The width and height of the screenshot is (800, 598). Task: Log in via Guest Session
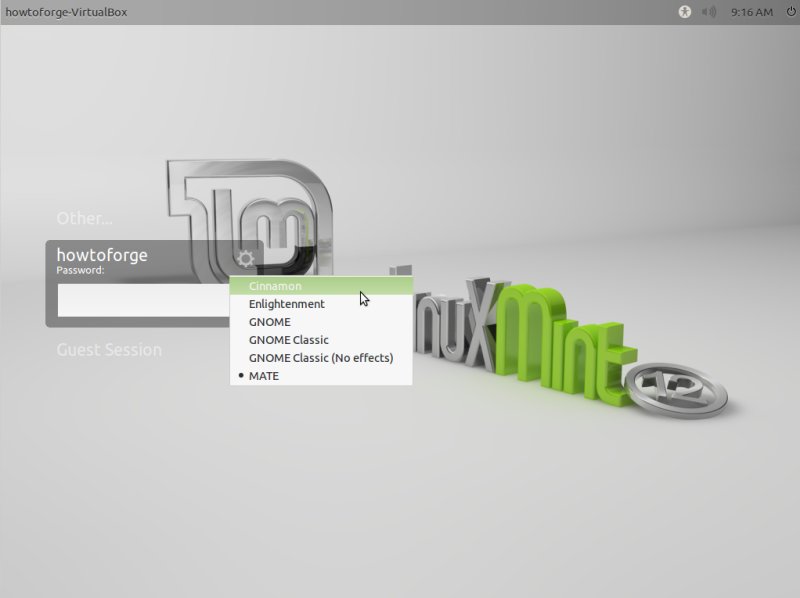(x=109, y=350)
